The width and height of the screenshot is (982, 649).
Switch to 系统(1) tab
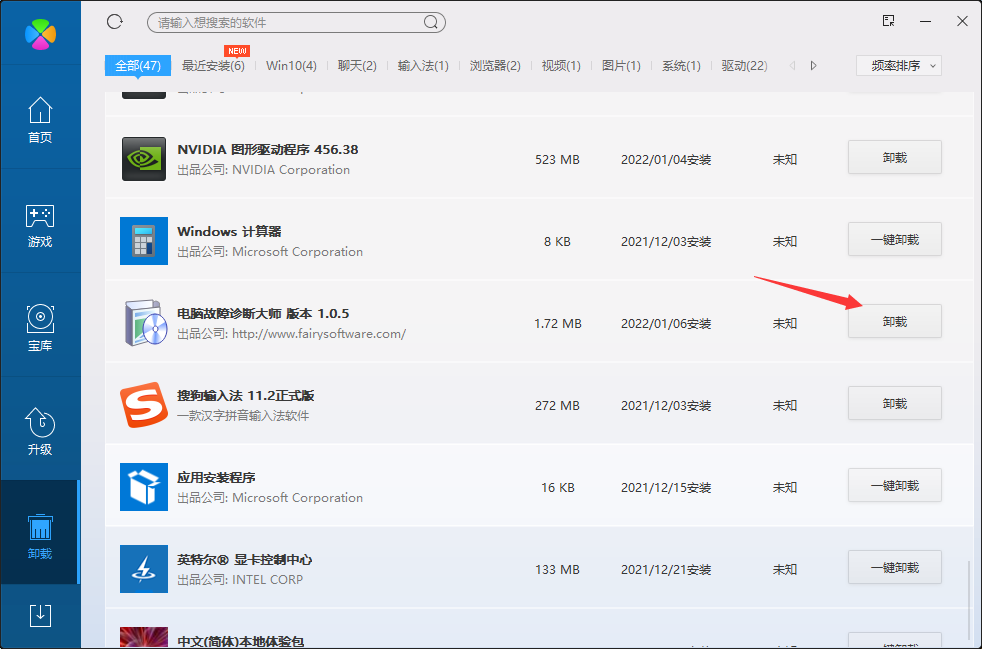(681, 66)
